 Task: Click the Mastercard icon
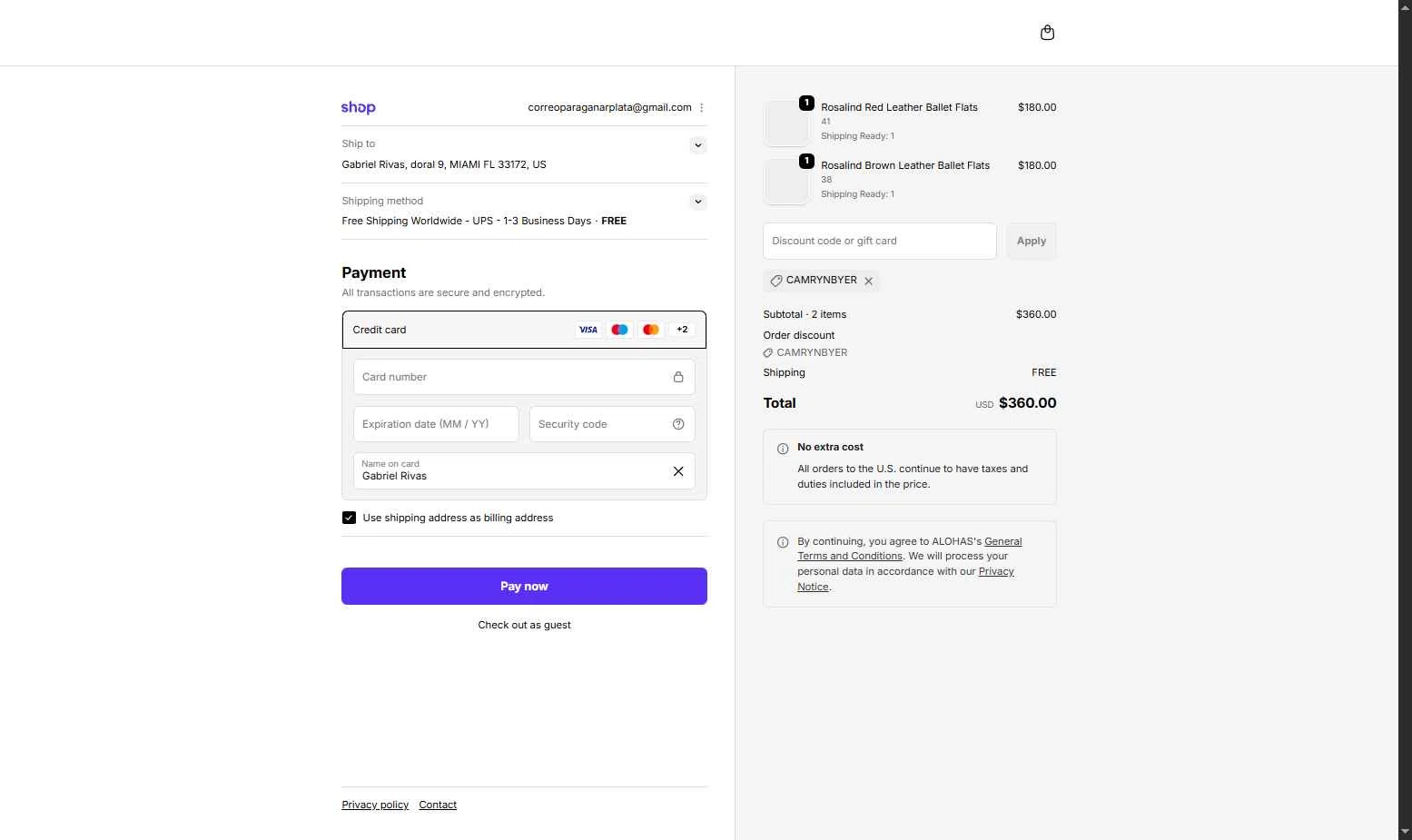coord(650,330)
